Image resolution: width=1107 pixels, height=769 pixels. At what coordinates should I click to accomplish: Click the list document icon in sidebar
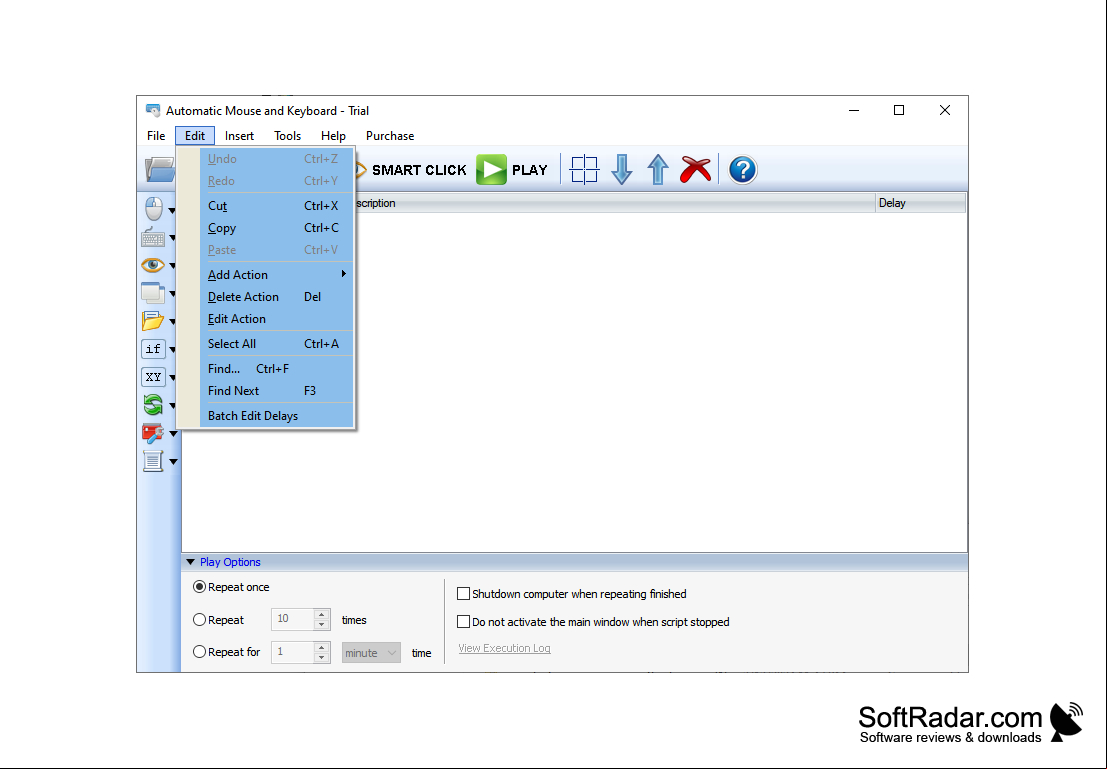pos(153,461)
